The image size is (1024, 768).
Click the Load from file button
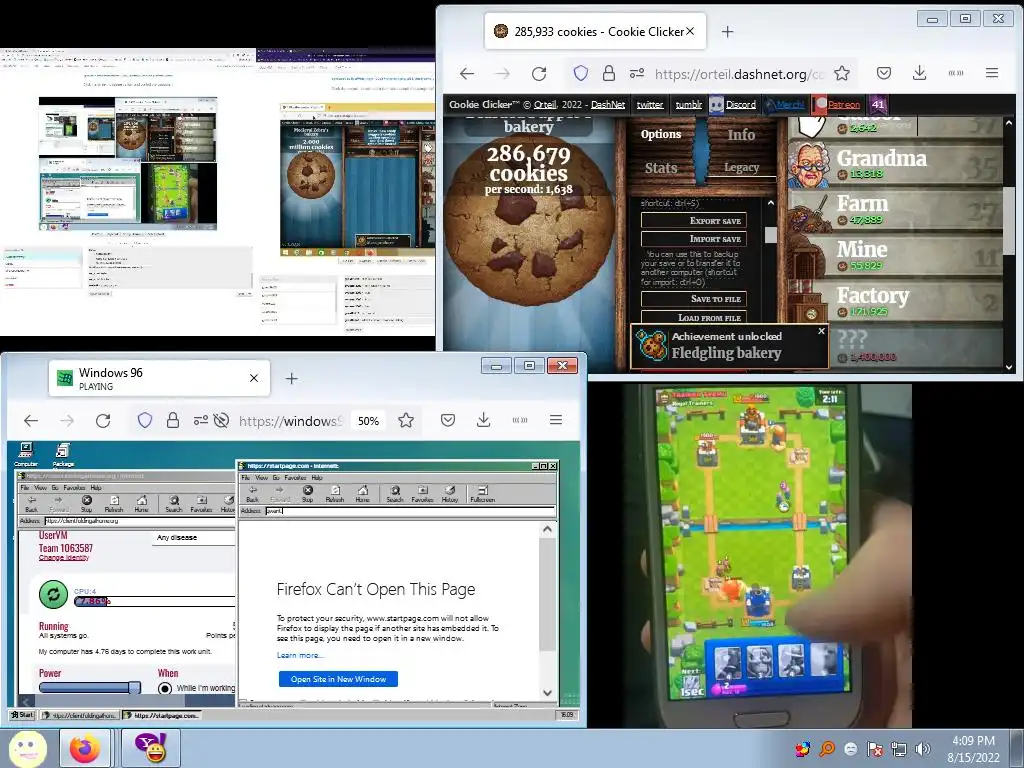[694, 317]
